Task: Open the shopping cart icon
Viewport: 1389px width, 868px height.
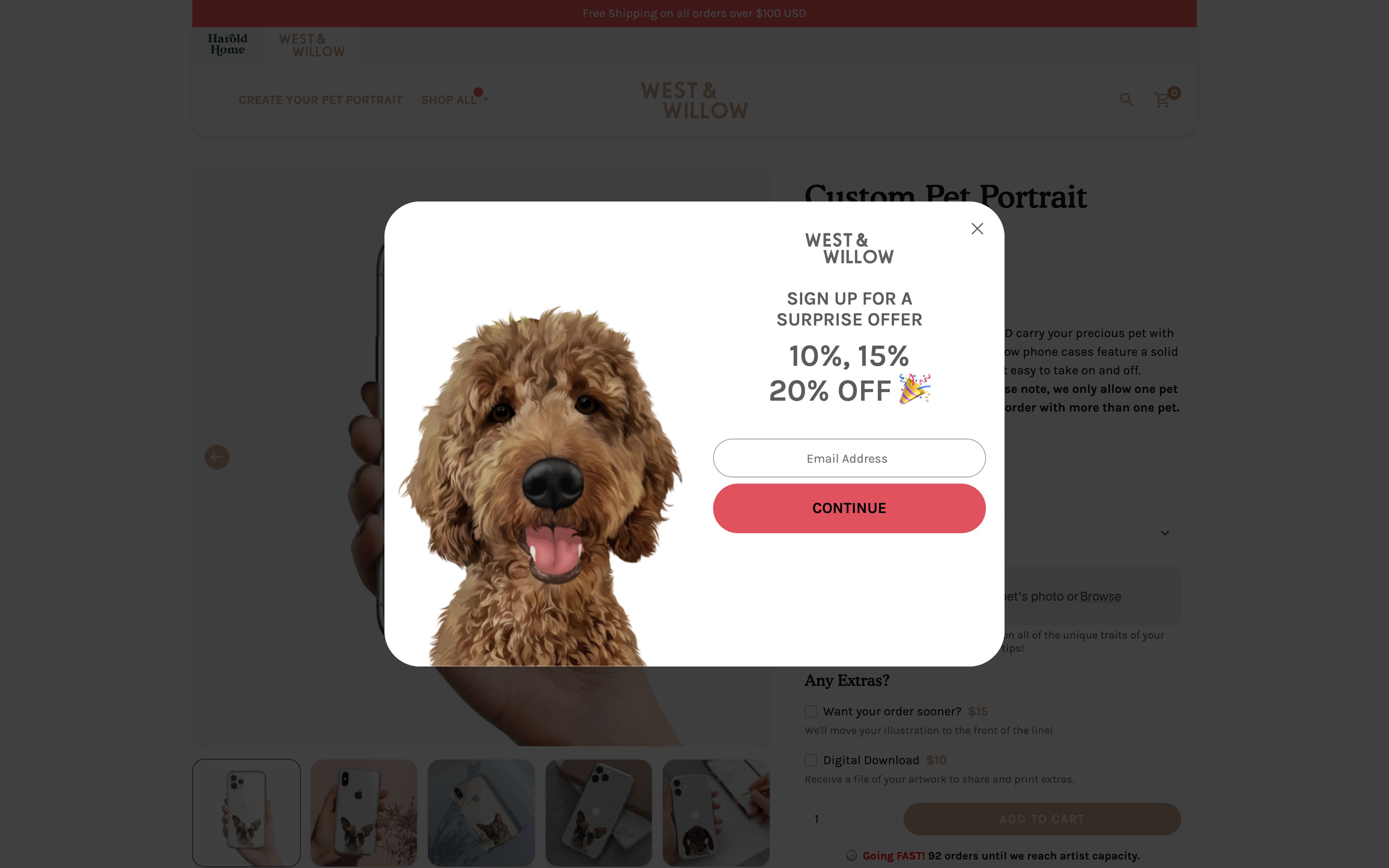Action: 1162,100
